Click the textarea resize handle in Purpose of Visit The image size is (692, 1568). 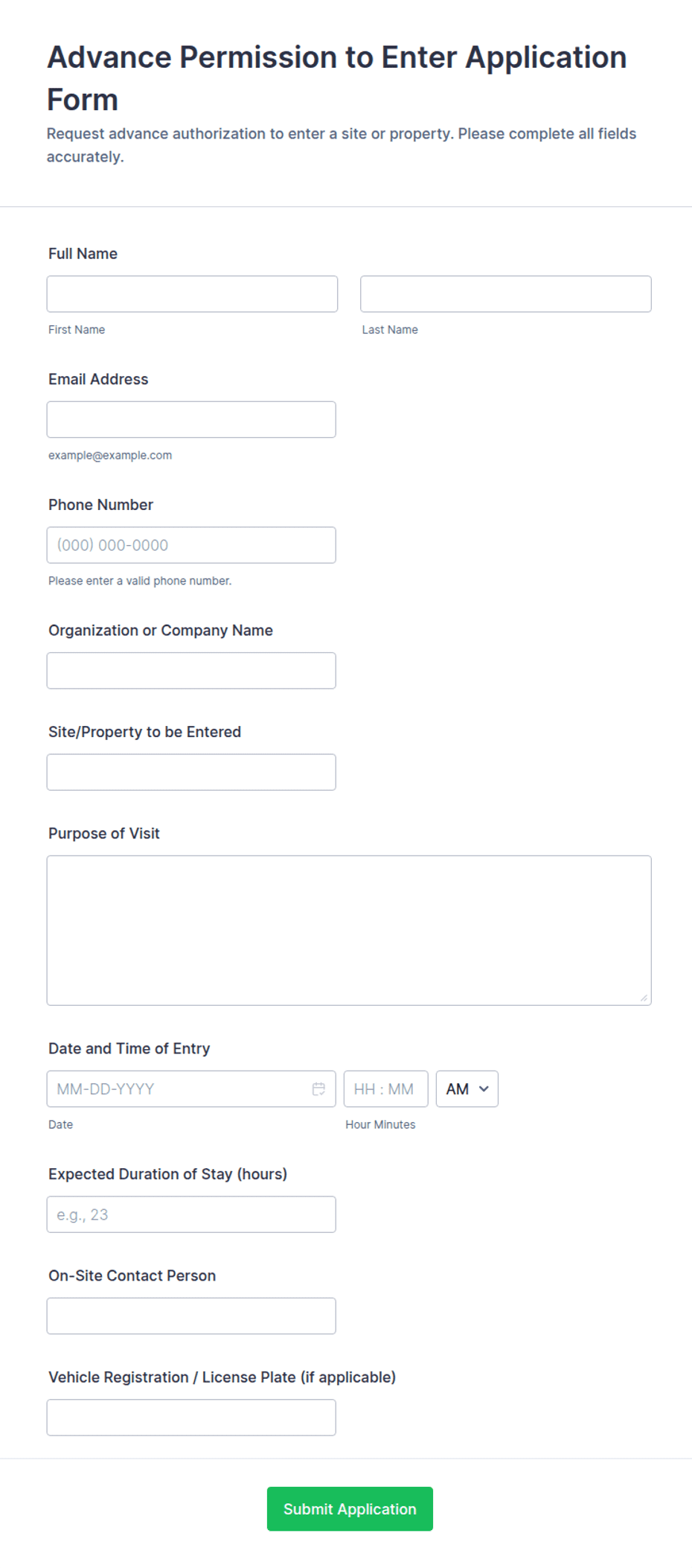pos(644,998)
